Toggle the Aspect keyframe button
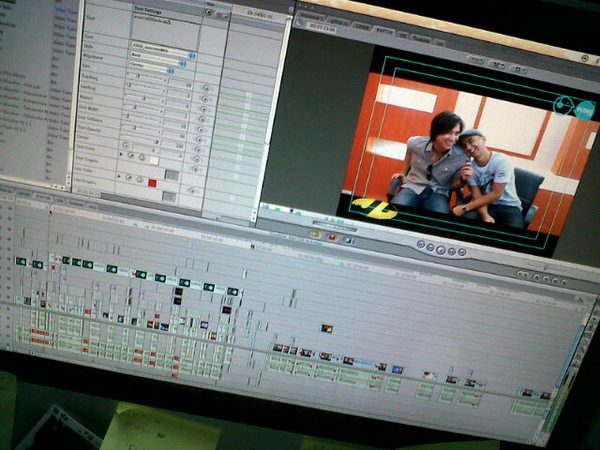This screenshot has width=600, height=450. coord(202,120)
